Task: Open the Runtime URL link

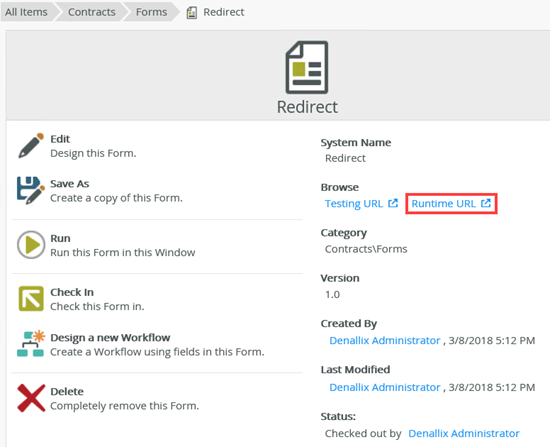Action: click(x=451, y=204)
